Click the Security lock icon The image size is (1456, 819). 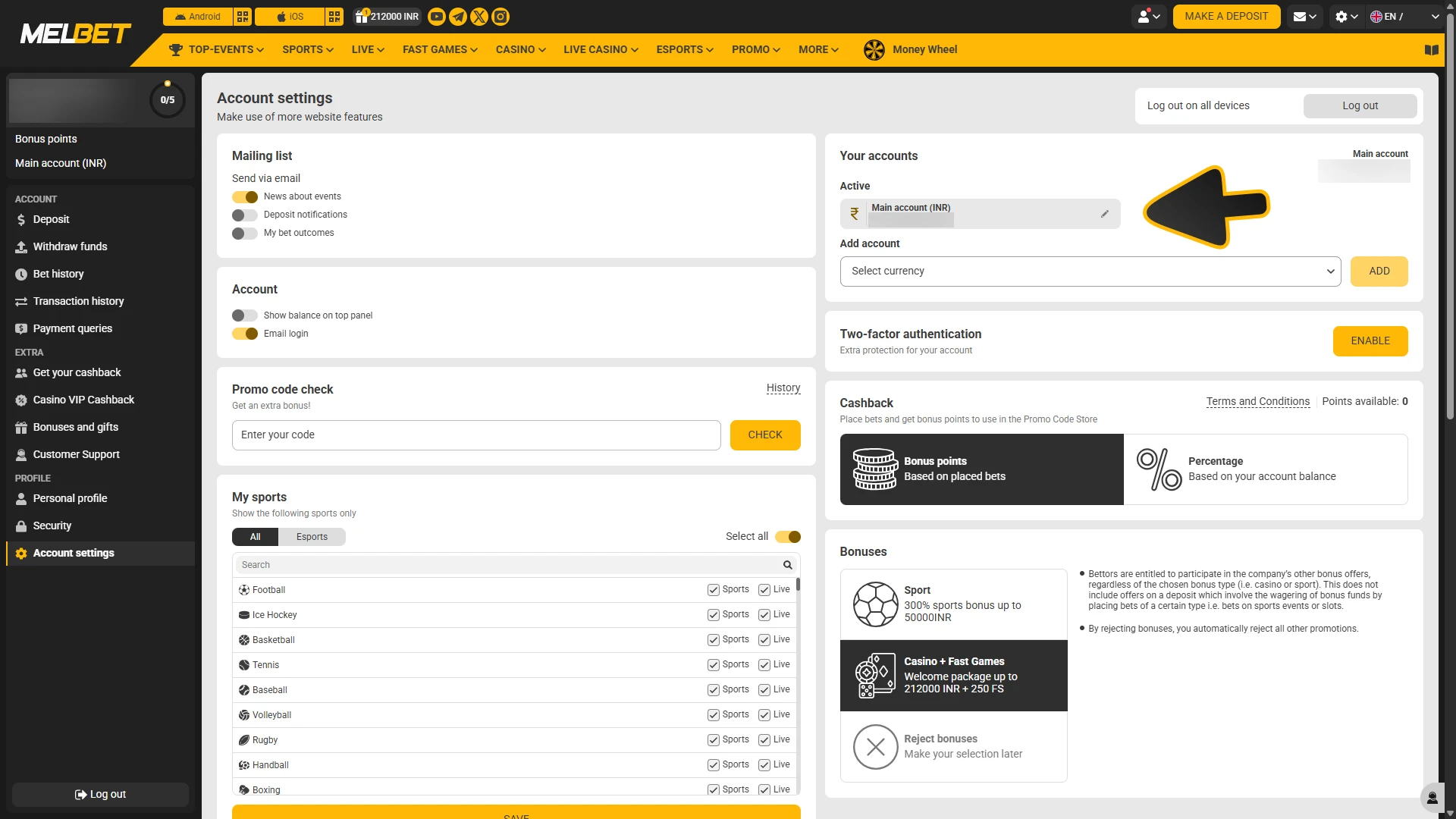[x=21, y=526]
